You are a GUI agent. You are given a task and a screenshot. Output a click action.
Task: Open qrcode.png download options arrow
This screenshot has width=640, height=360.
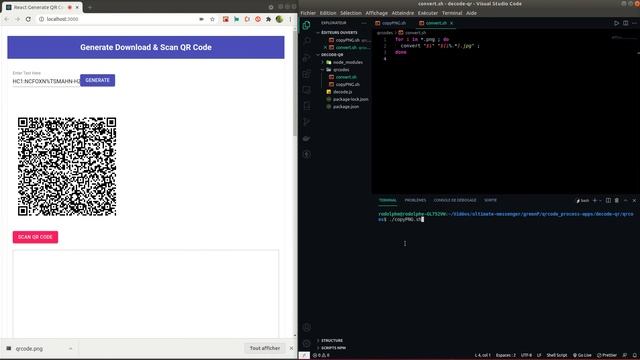tap(70, 349)
